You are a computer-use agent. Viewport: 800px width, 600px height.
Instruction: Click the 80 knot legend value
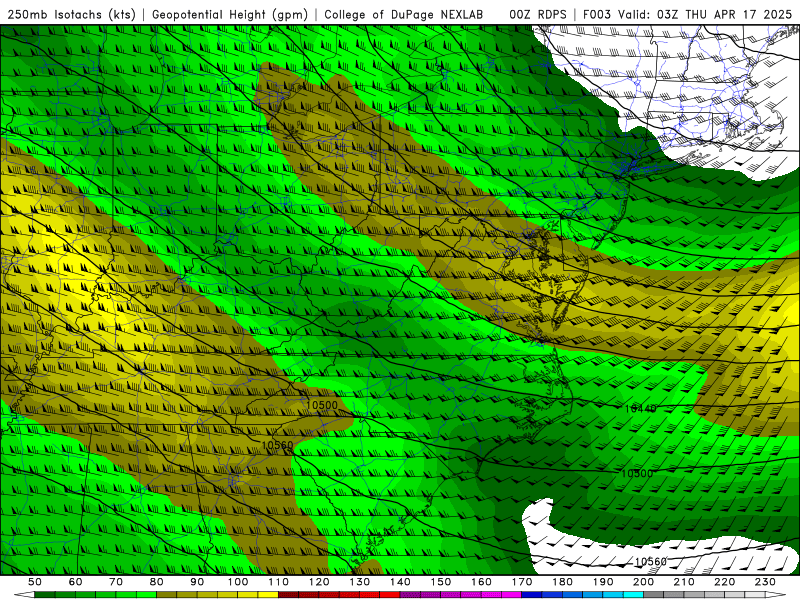(157, 582)
